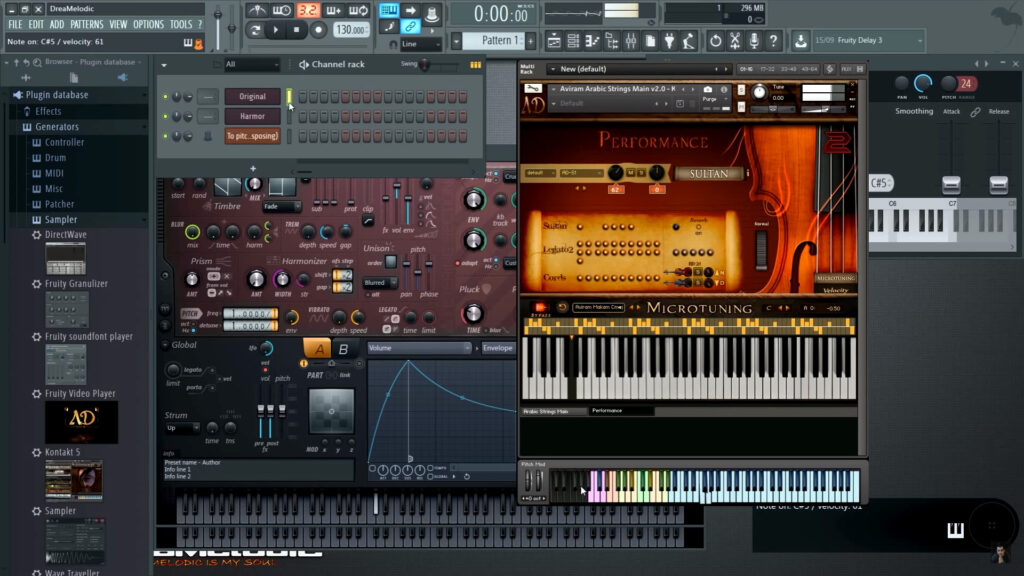Viewport: 1024px width, 576px height.
Task: Add a channel with the plus button
Action: click(x=253, y=168)
